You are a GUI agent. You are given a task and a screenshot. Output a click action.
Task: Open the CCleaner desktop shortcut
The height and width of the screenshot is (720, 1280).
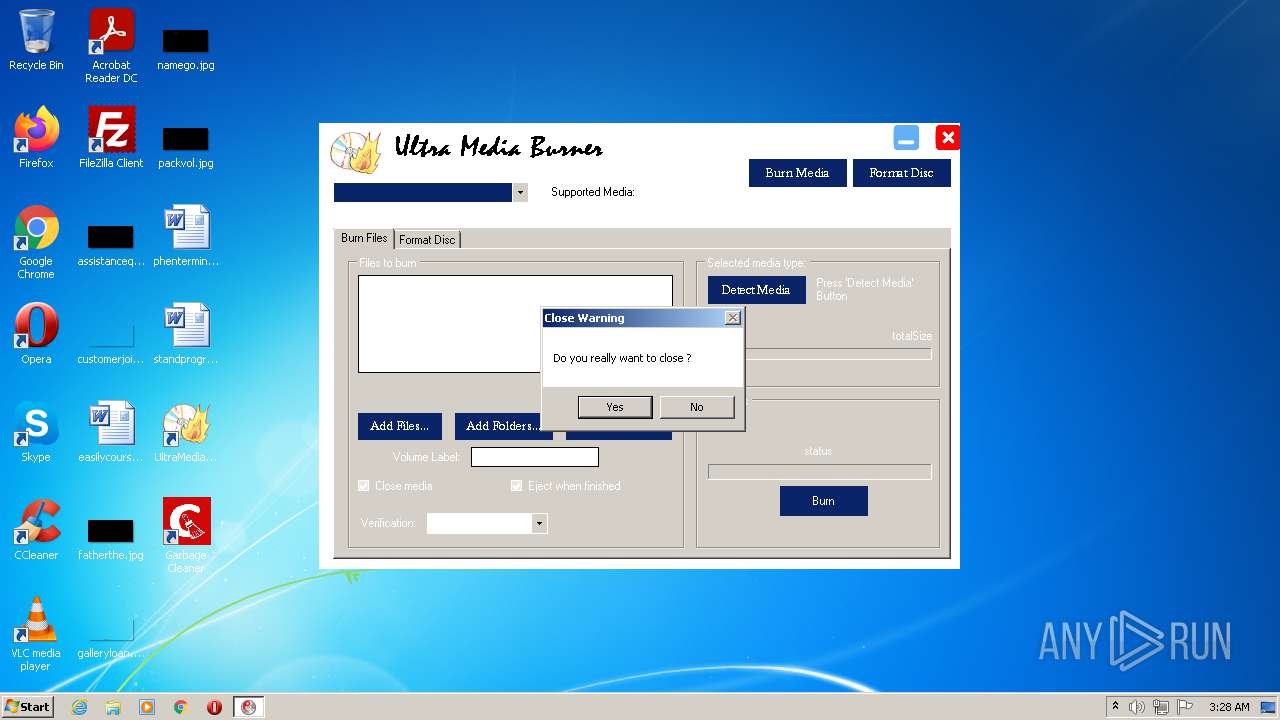pyautogui.click(x=36, y=530)
